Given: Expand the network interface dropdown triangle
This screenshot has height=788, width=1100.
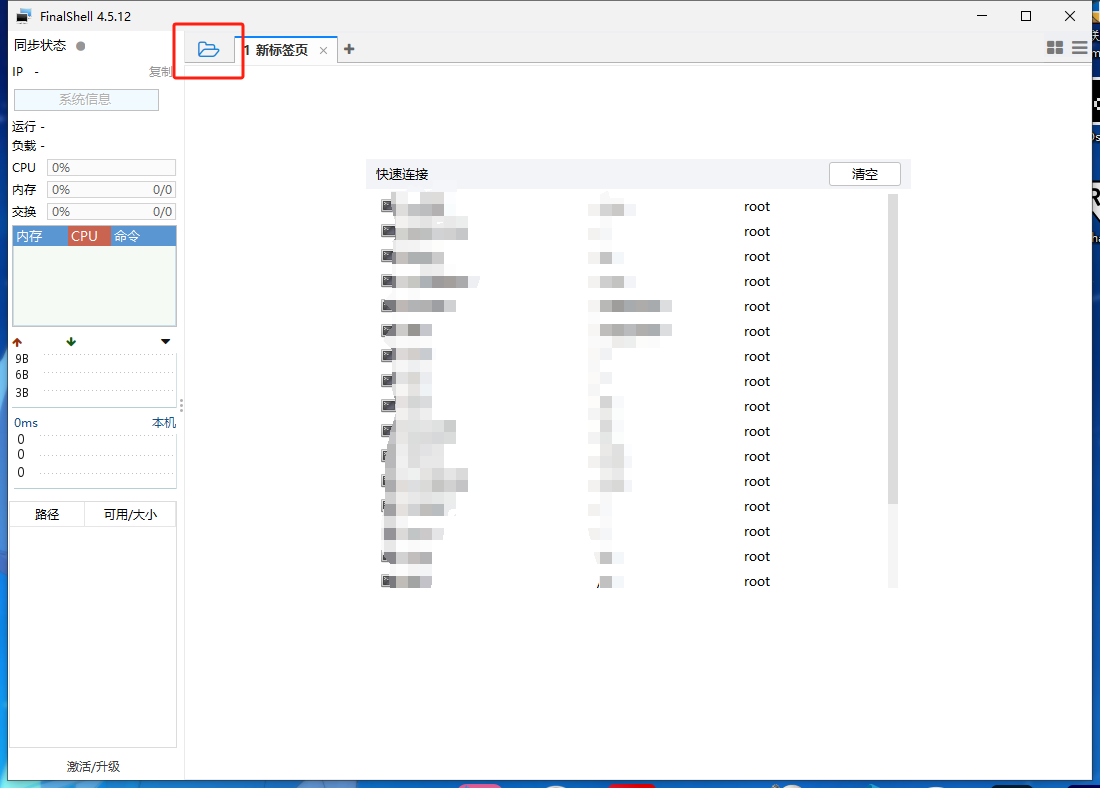Looking at the screenshot, I should pyautogui.click(x=166, y=342).
